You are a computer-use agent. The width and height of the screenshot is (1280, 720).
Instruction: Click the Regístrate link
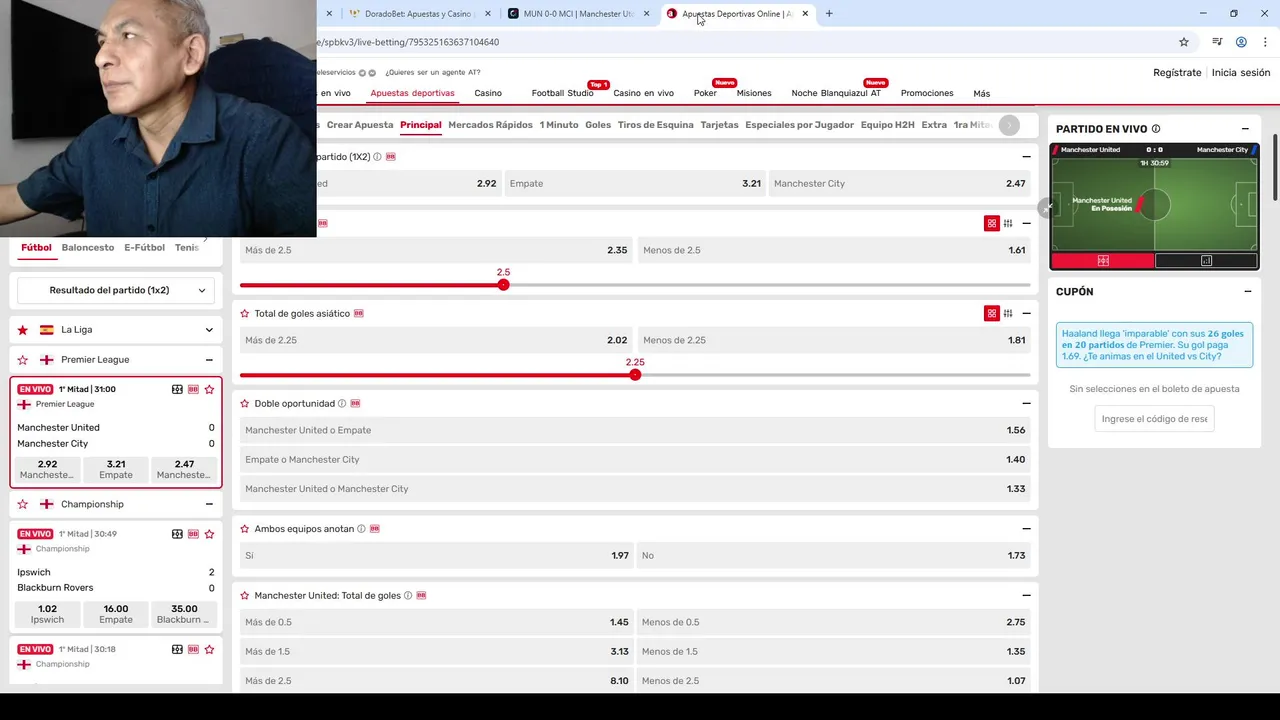coord(1177,72)
